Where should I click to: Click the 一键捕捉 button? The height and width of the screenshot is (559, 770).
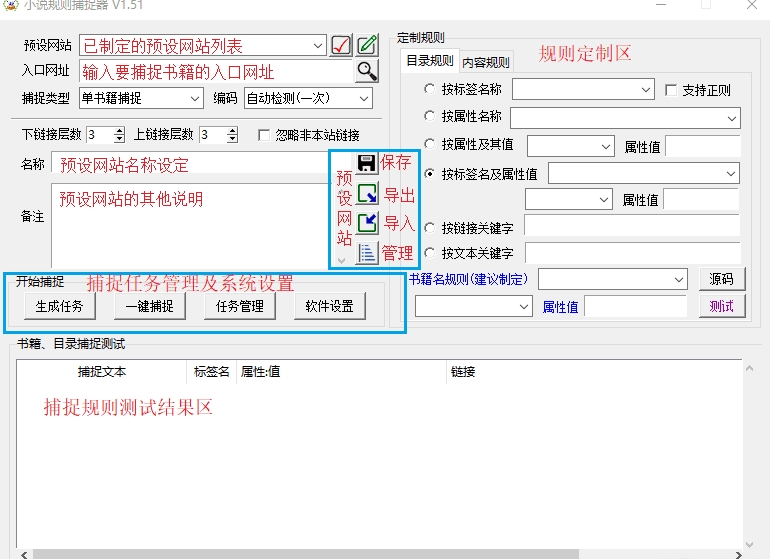(x=150, y=307)
